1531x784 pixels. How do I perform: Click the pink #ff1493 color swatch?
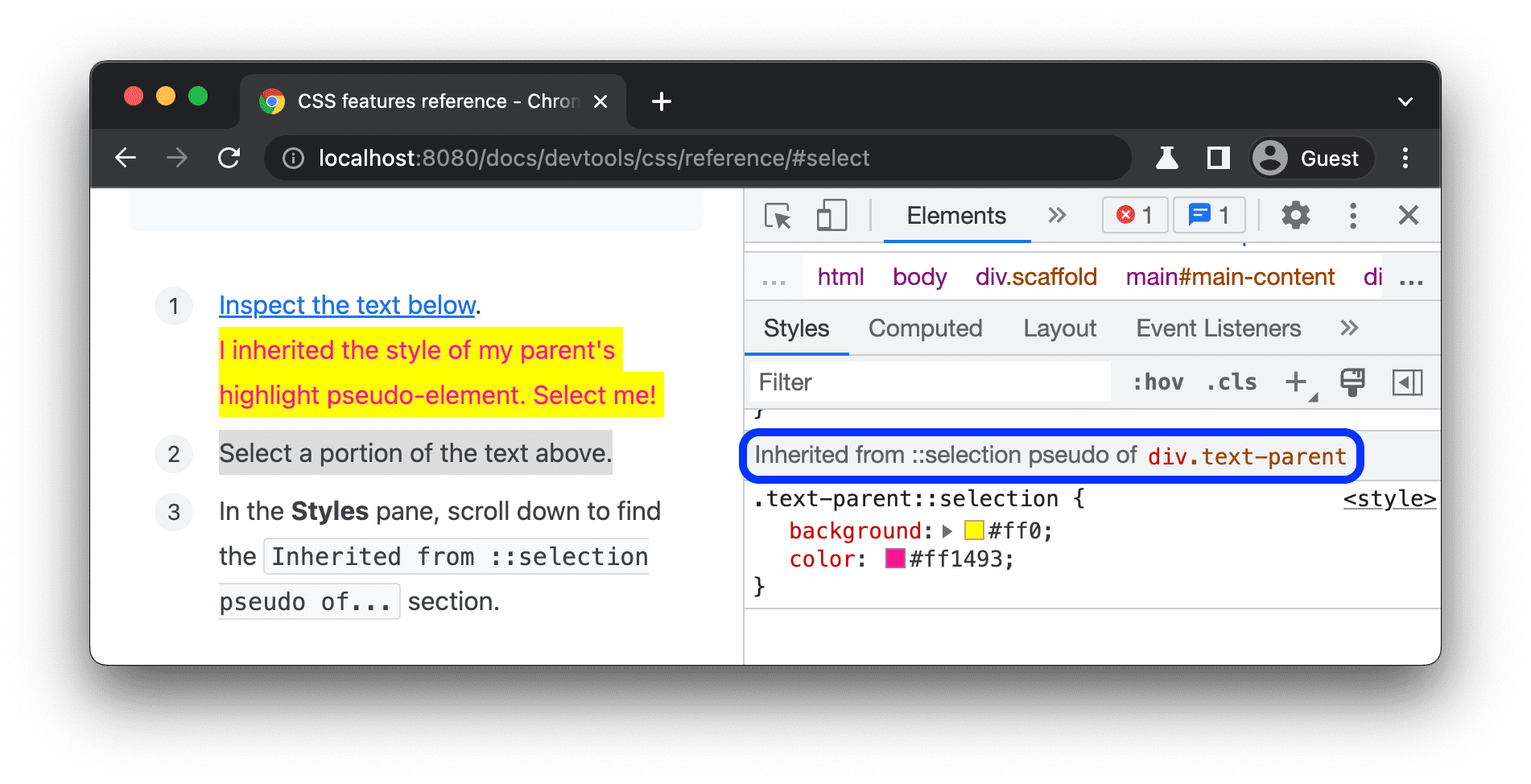point(896,559)
